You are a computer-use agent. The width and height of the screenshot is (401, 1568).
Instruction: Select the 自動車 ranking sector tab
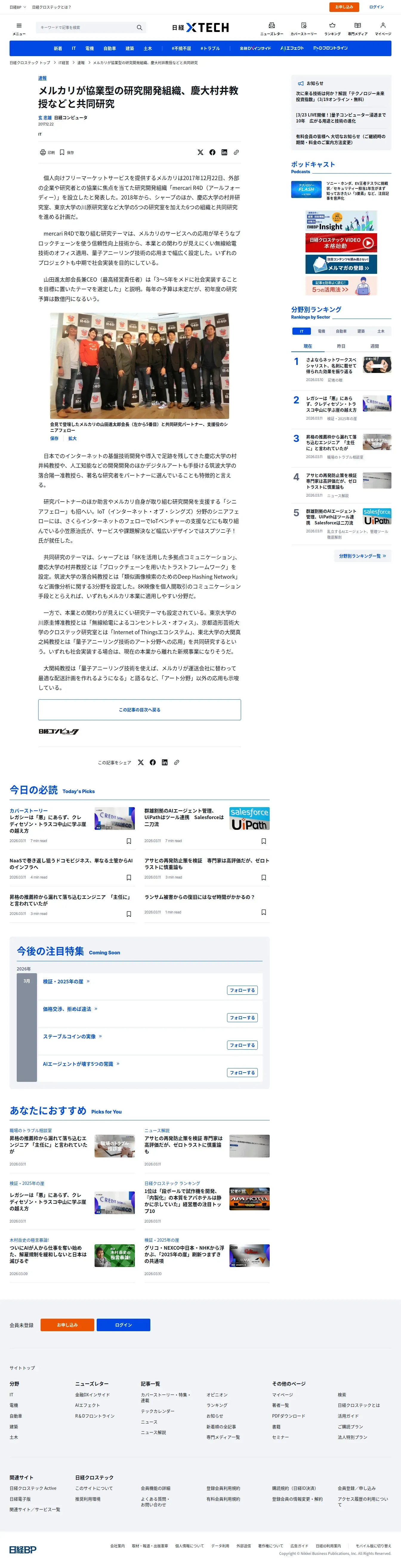tap(341, 331)
